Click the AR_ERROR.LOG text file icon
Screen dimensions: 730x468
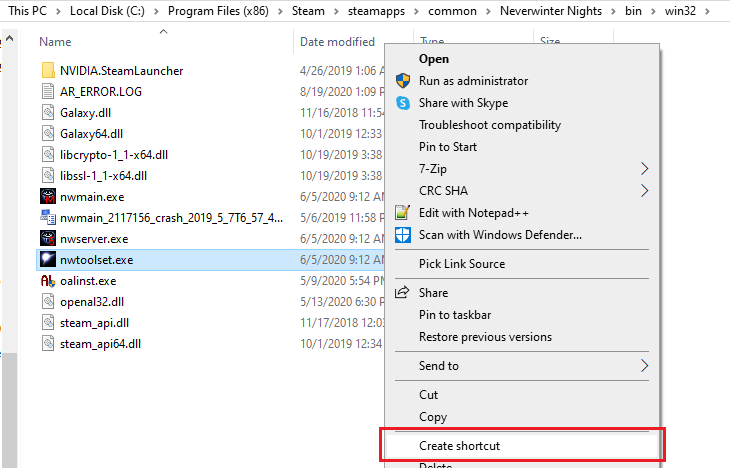[x=48, y=91]
